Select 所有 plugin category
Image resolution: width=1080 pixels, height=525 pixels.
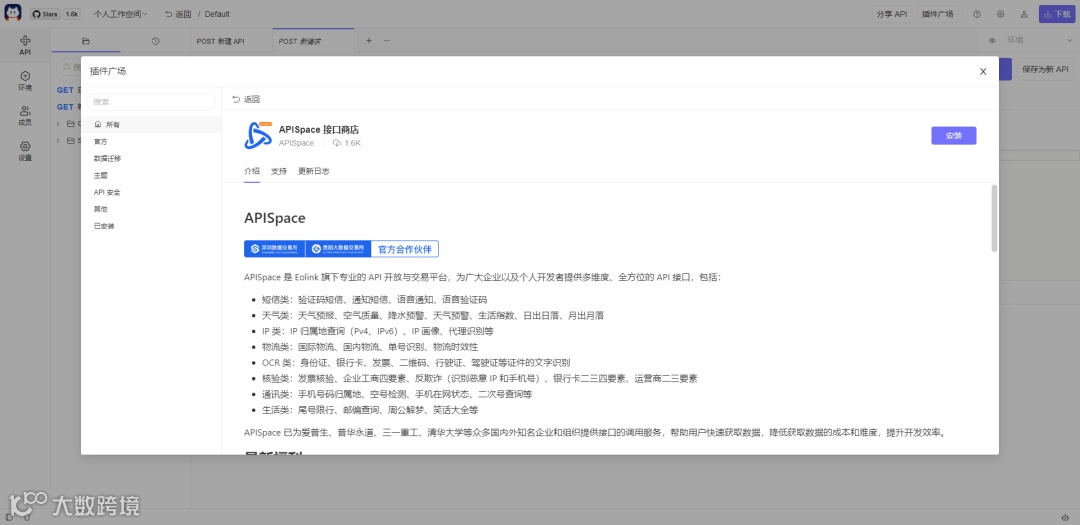[x=151, y=125]
